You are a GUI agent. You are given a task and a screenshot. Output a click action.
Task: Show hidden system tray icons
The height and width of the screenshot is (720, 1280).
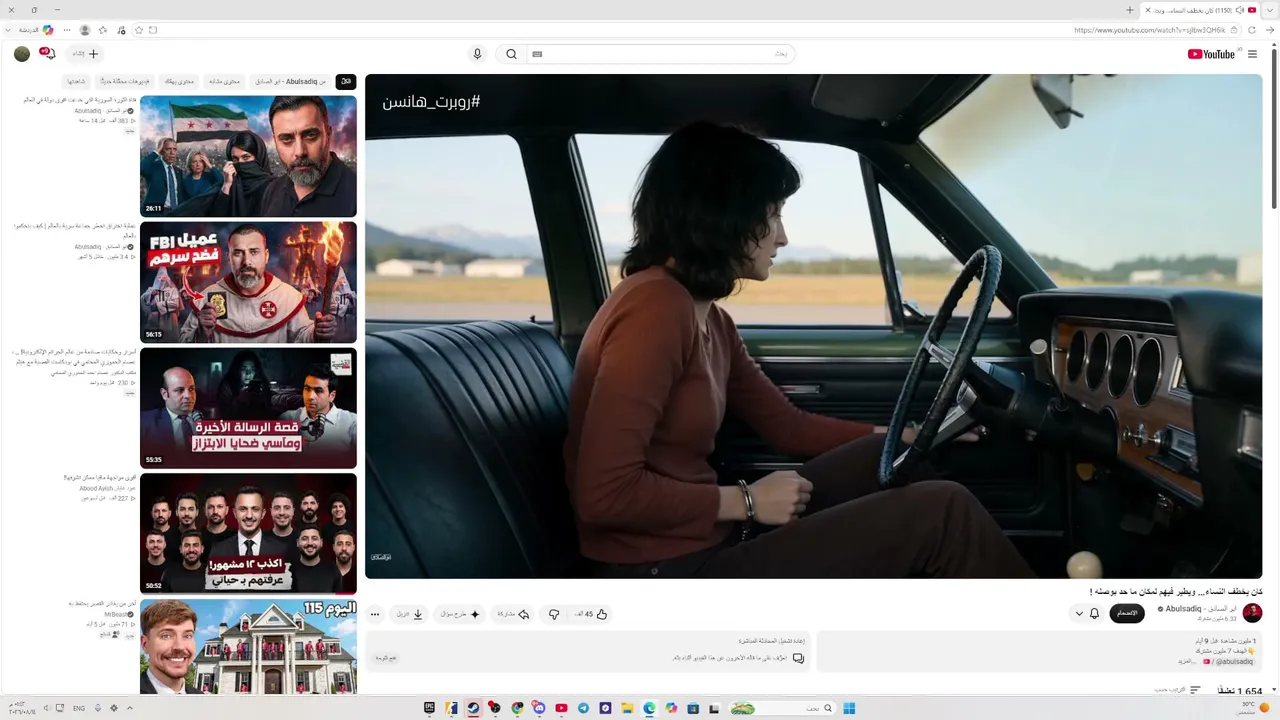[x=129, y=708]
